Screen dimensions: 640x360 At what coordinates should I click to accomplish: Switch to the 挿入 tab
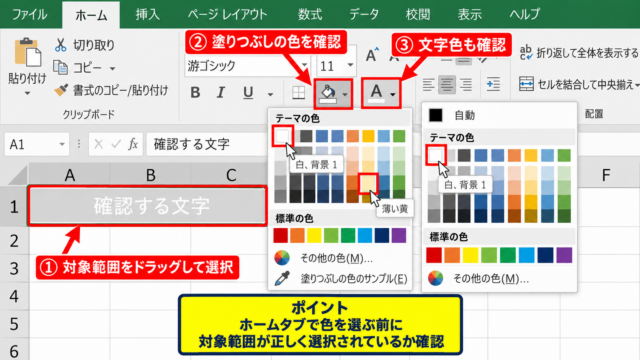point(147,15)
